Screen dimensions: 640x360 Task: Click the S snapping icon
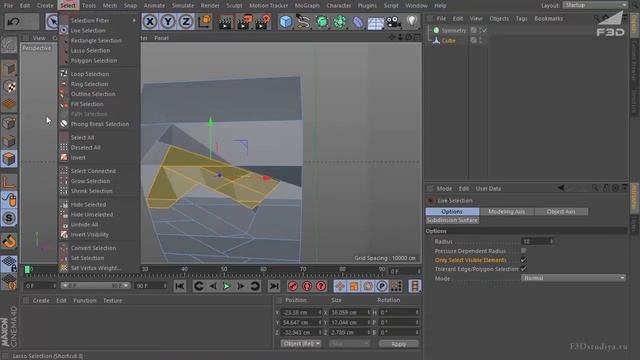[9, 218]
